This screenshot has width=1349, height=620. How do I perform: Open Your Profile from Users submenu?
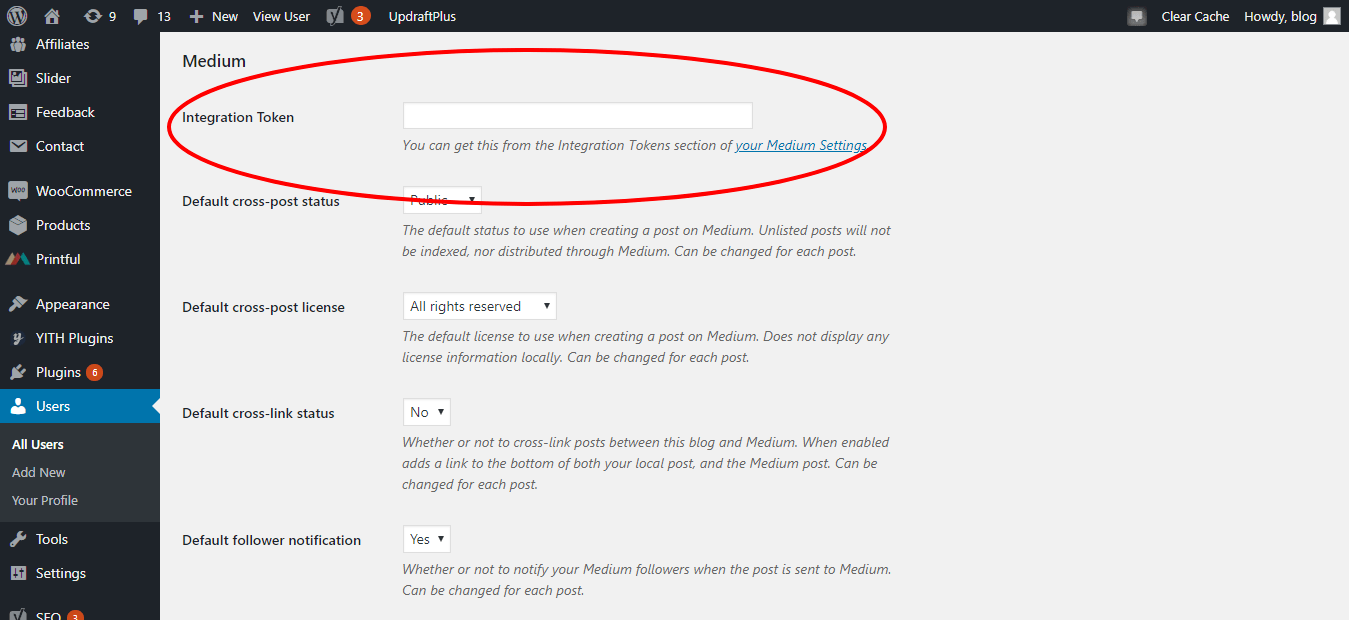(44, 500)
